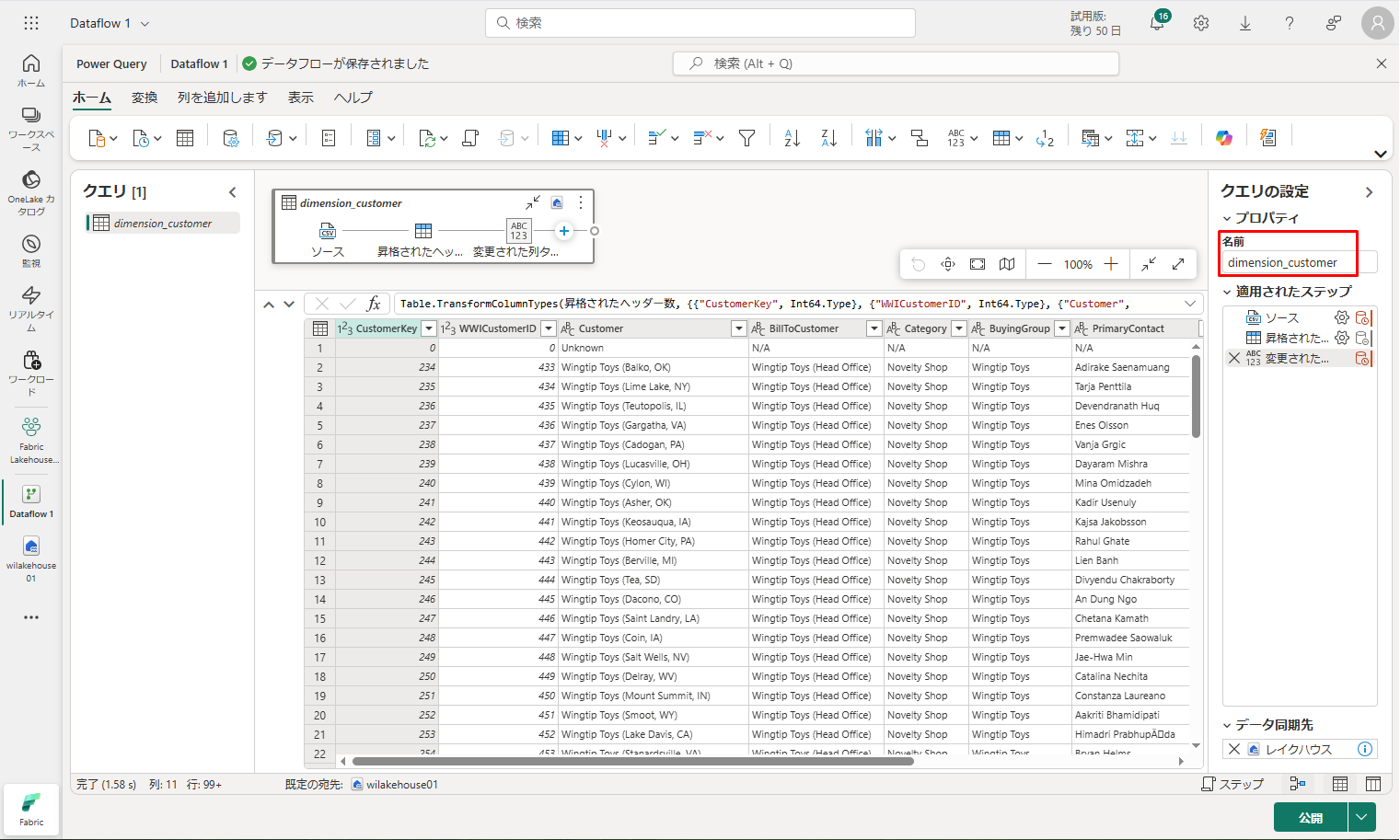Toggle diagram view in the status bar
This screenshot has width=1400, height=840.
(x=1298, y=784)
